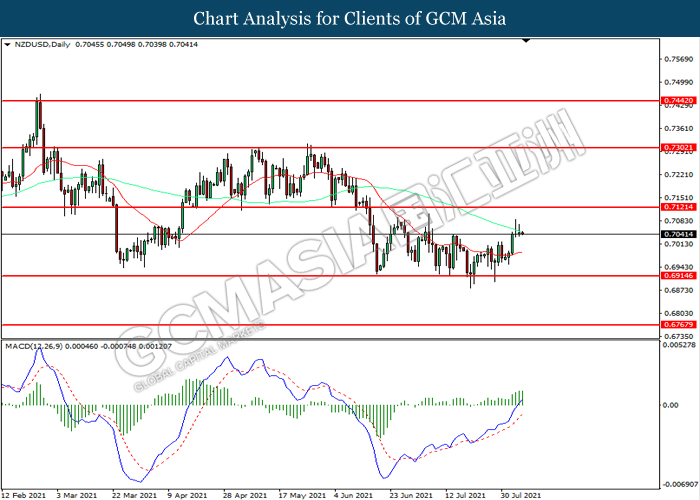Click the 28 Apr 2021 date marker
700x500 pixels.
245,496
